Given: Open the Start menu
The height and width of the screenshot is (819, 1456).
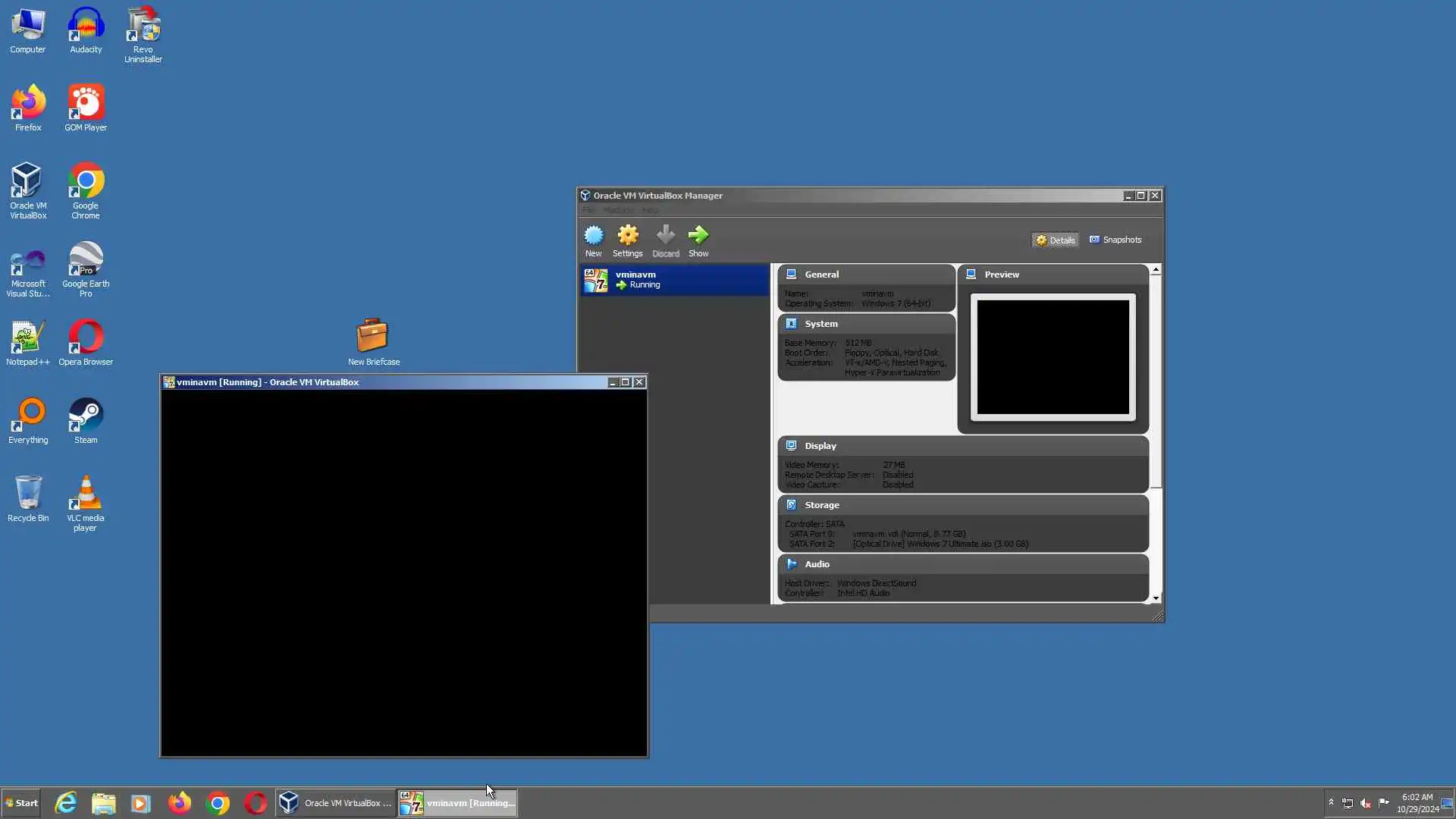Looking at the screenshot, I should 21,803.
